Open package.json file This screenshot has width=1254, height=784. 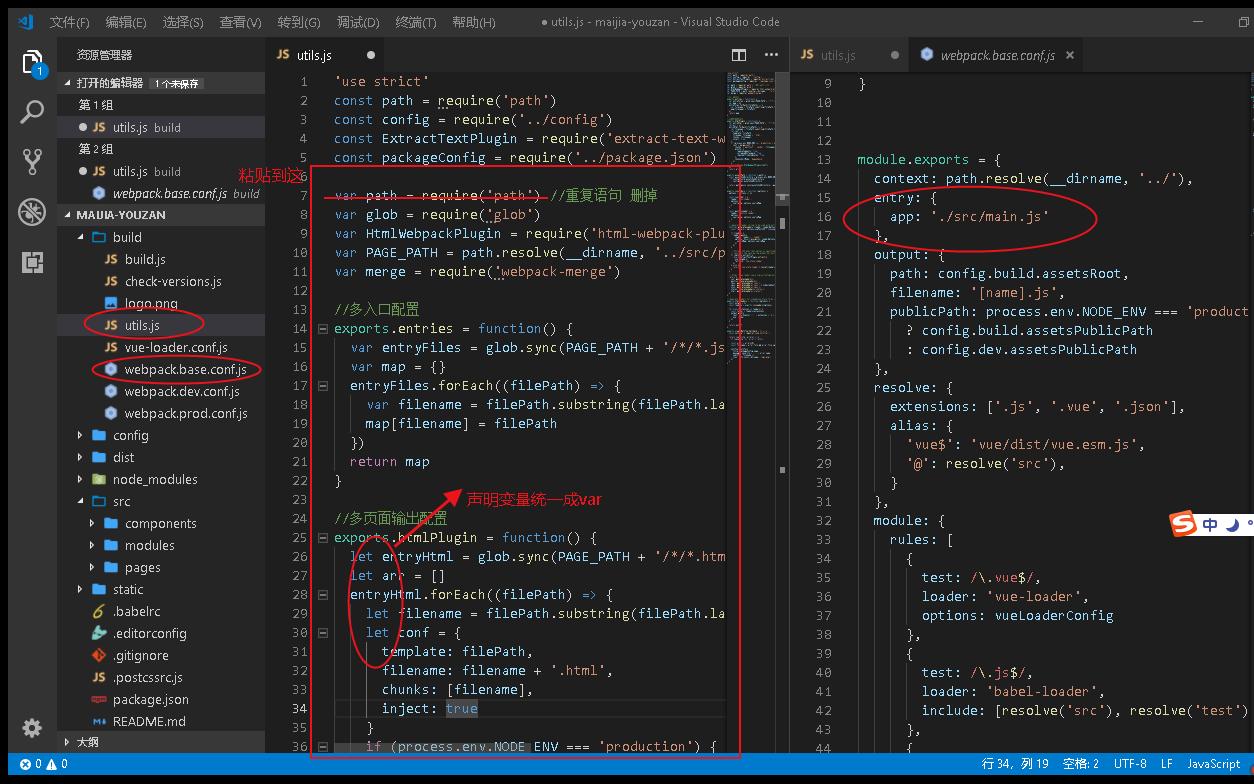tap(160, 699)
